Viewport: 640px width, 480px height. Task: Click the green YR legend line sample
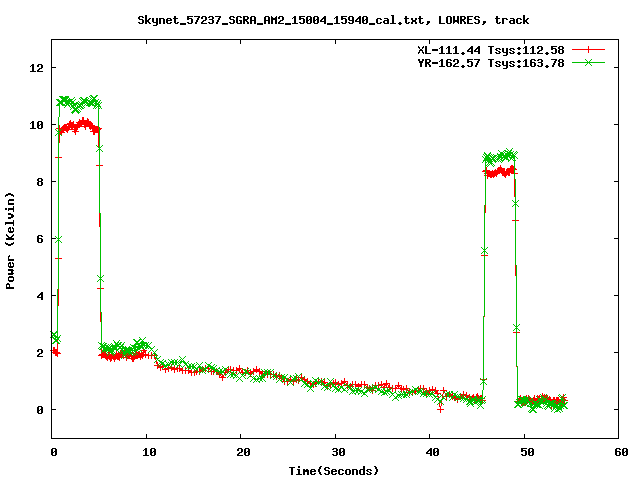588,62
